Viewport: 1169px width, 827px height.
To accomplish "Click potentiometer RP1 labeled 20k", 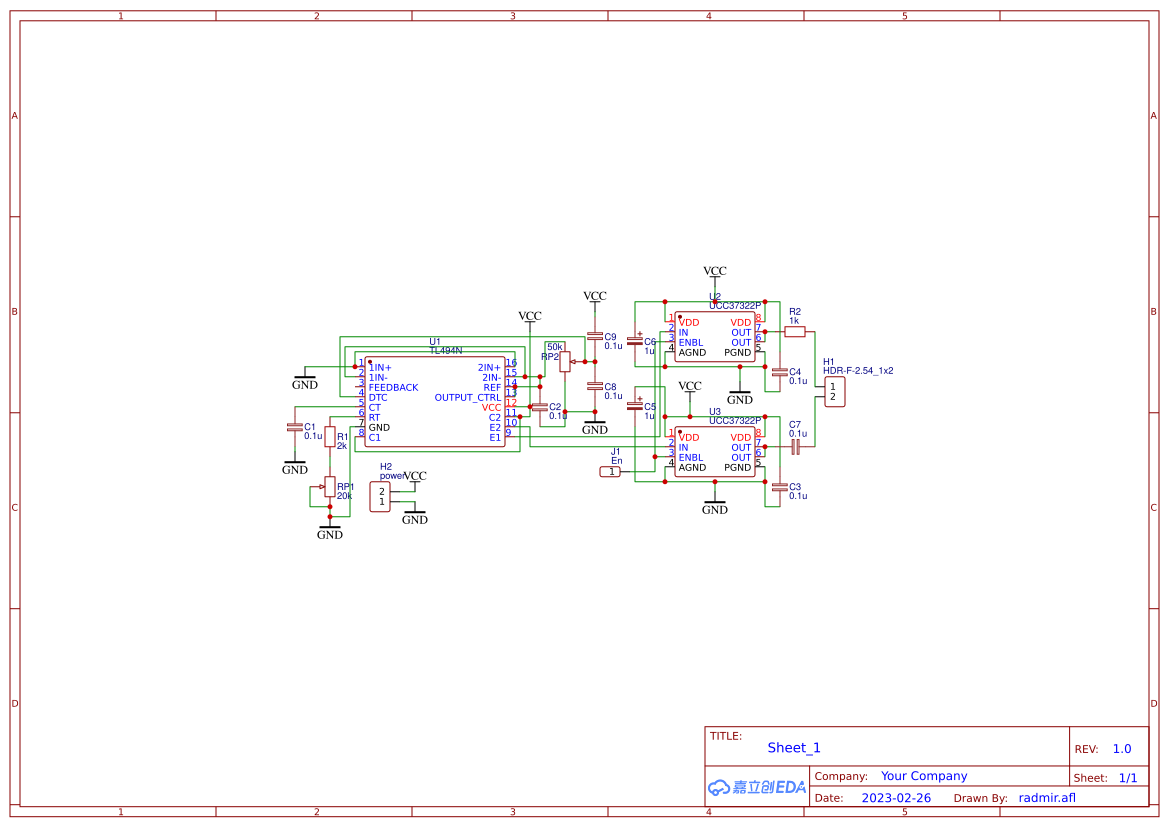I will click(x=330, y=487).
